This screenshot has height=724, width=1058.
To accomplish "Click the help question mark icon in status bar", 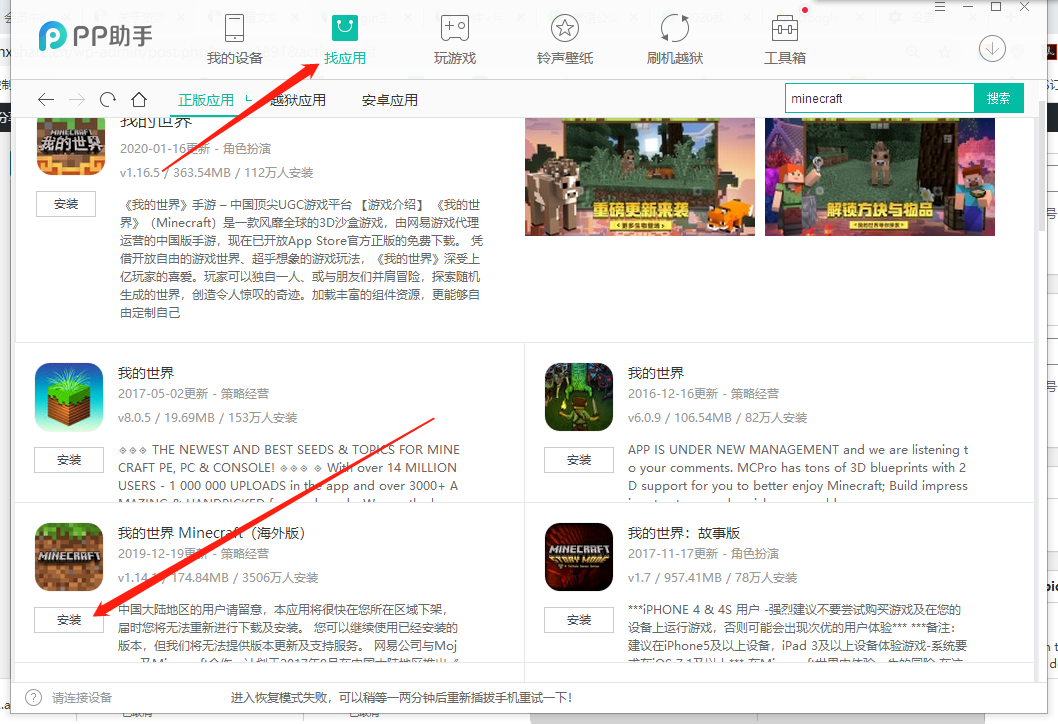I will 33,698.
